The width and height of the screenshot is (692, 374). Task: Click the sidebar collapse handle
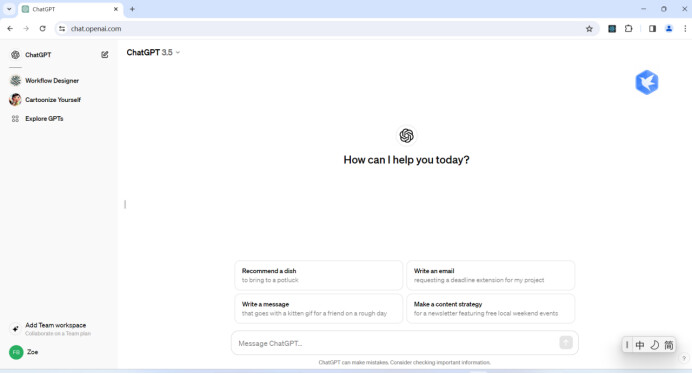(125, 204)
